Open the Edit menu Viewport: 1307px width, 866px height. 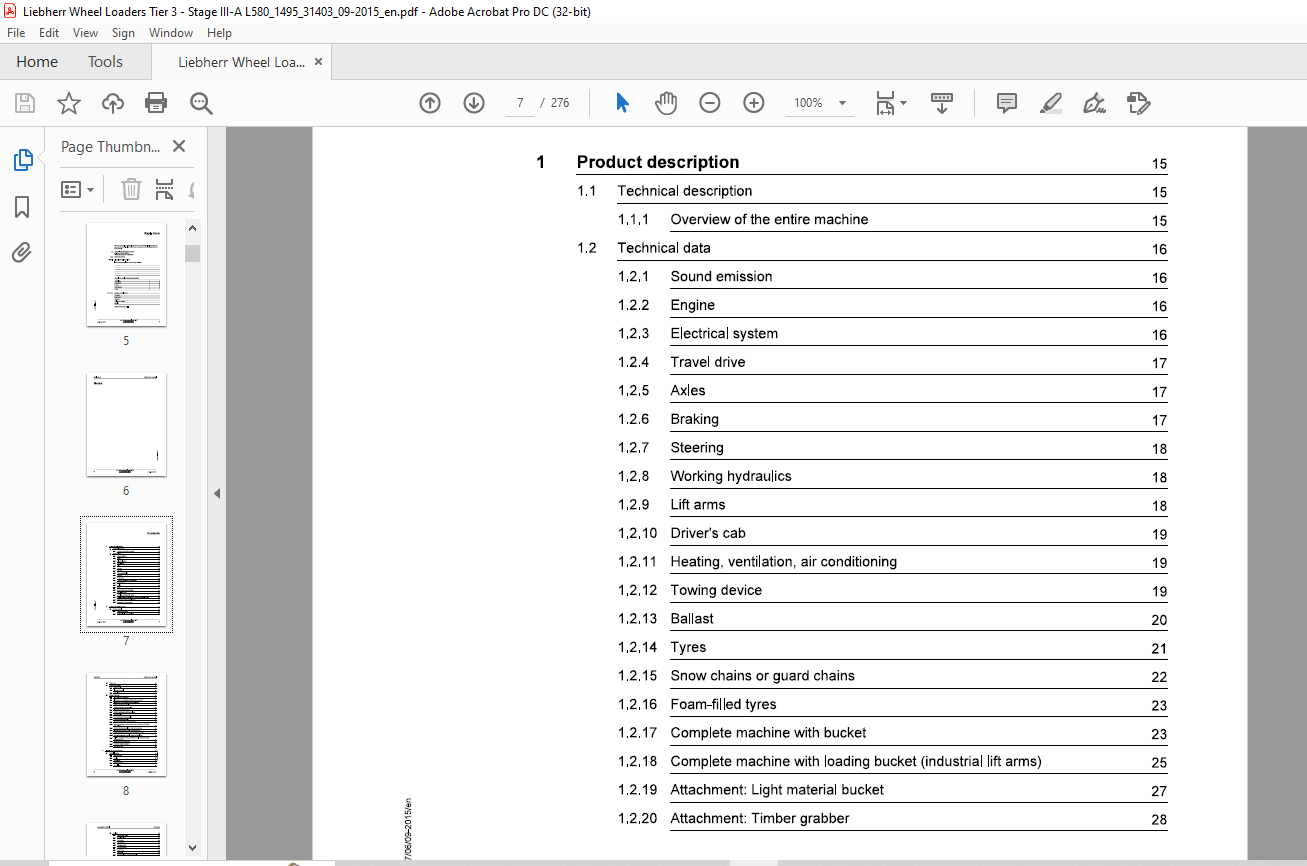coord(49,33)
